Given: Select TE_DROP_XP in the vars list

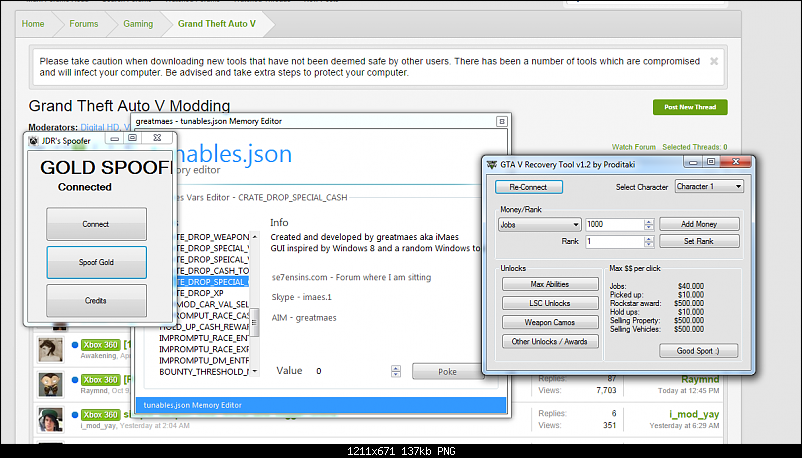Looking at the screenshot, I should [x=199, y=293].
